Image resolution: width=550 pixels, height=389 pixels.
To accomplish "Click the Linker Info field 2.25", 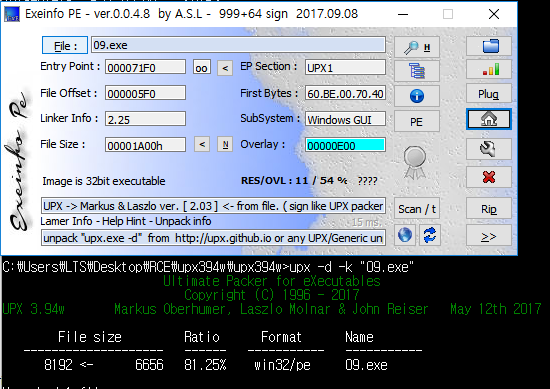I will (145, 119).
